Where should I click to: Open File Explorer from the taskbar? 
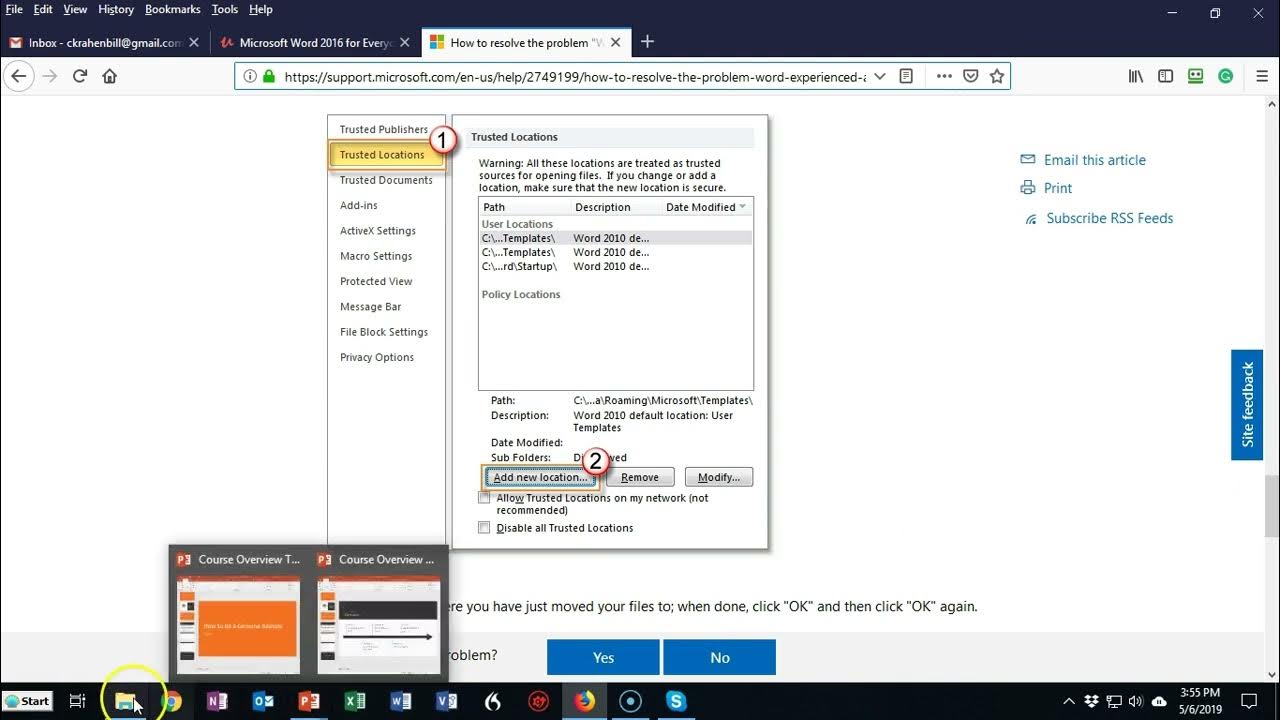pyautogui.click(x=125, y=701)
